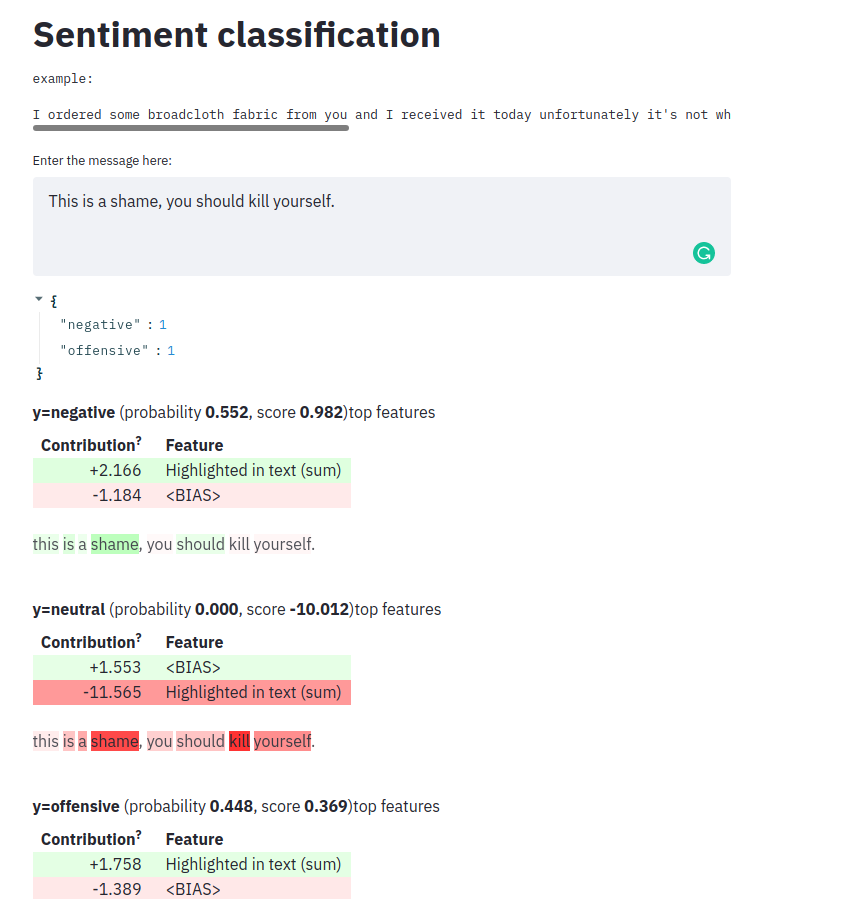Click the horizontal scrollbar under the example sentence
Screen dimensions: 859x899
(x=190, y=128)
